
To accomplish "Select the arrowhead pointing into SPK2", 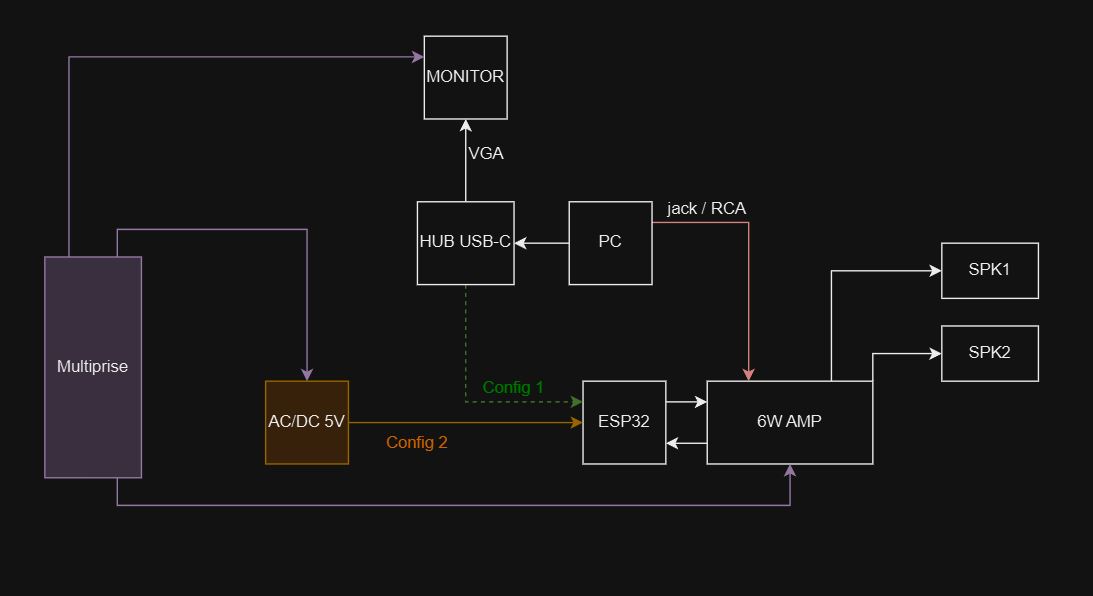I will 935,353.
